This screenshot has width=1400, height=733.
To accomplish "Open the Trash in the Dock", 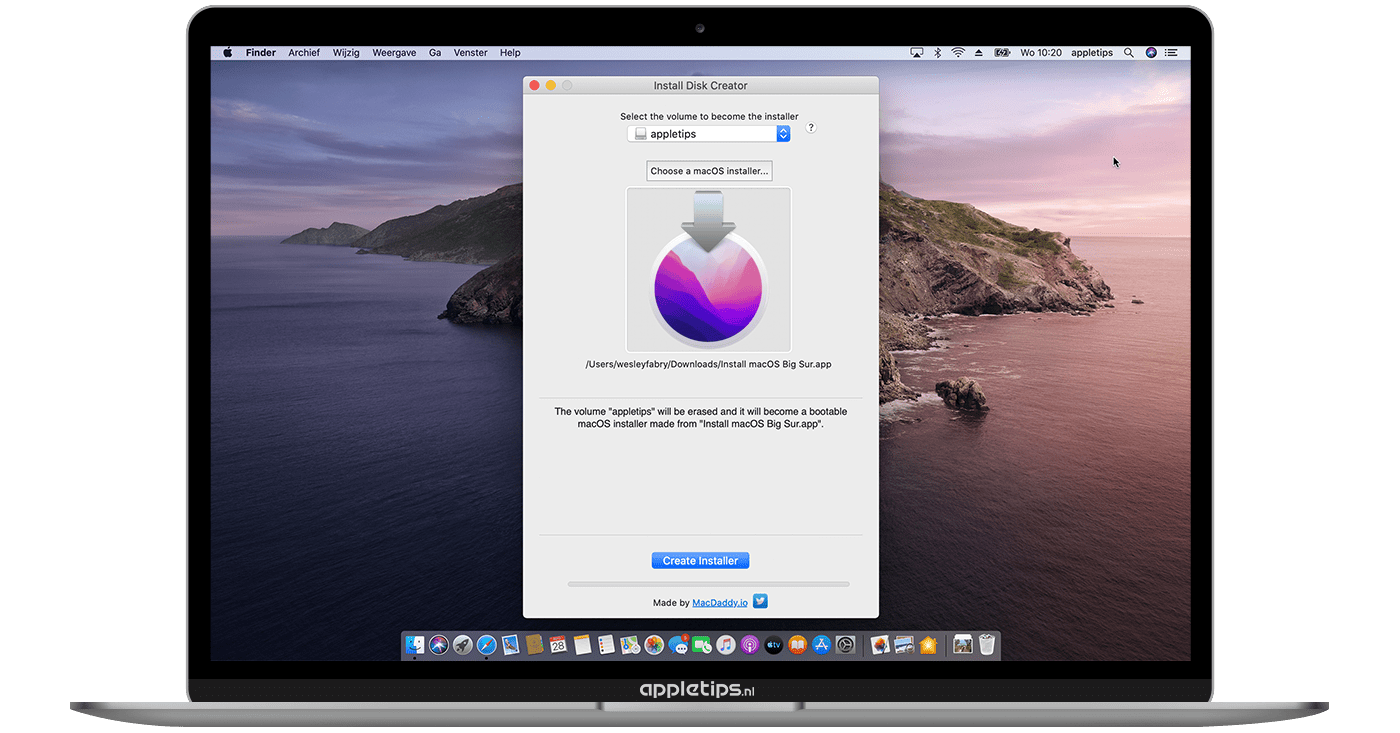I will pyautogui.click(x=987, y=645).
